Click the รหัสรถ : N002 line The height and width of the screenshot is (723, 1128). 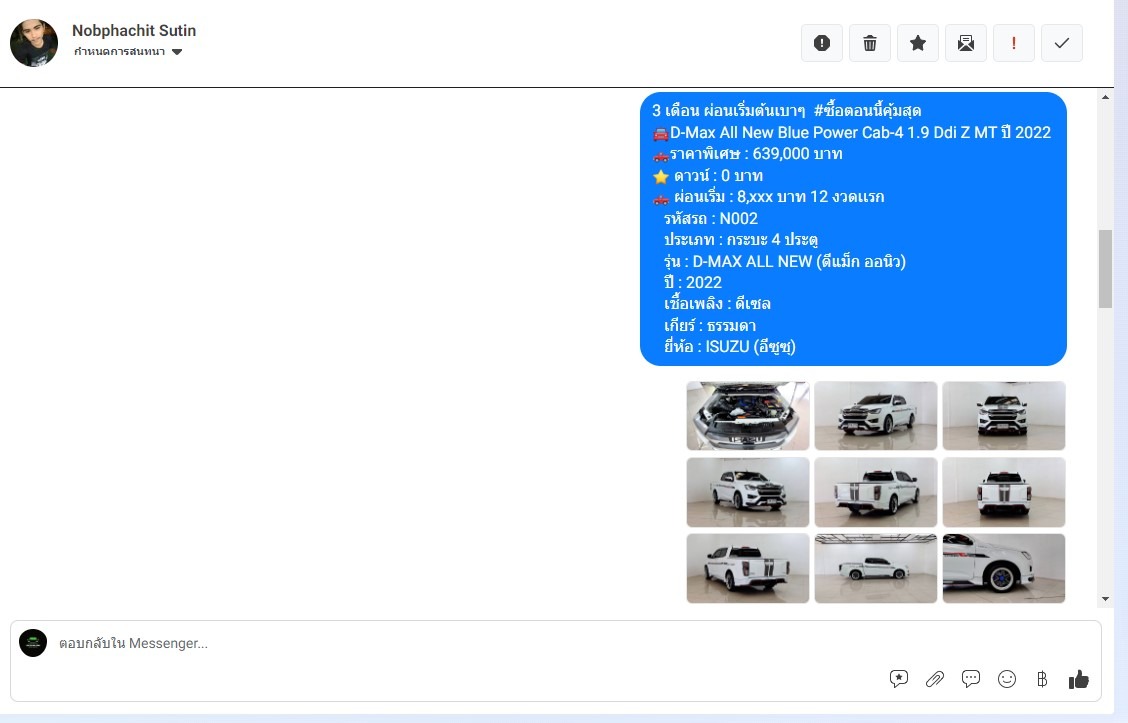(711, 219)
